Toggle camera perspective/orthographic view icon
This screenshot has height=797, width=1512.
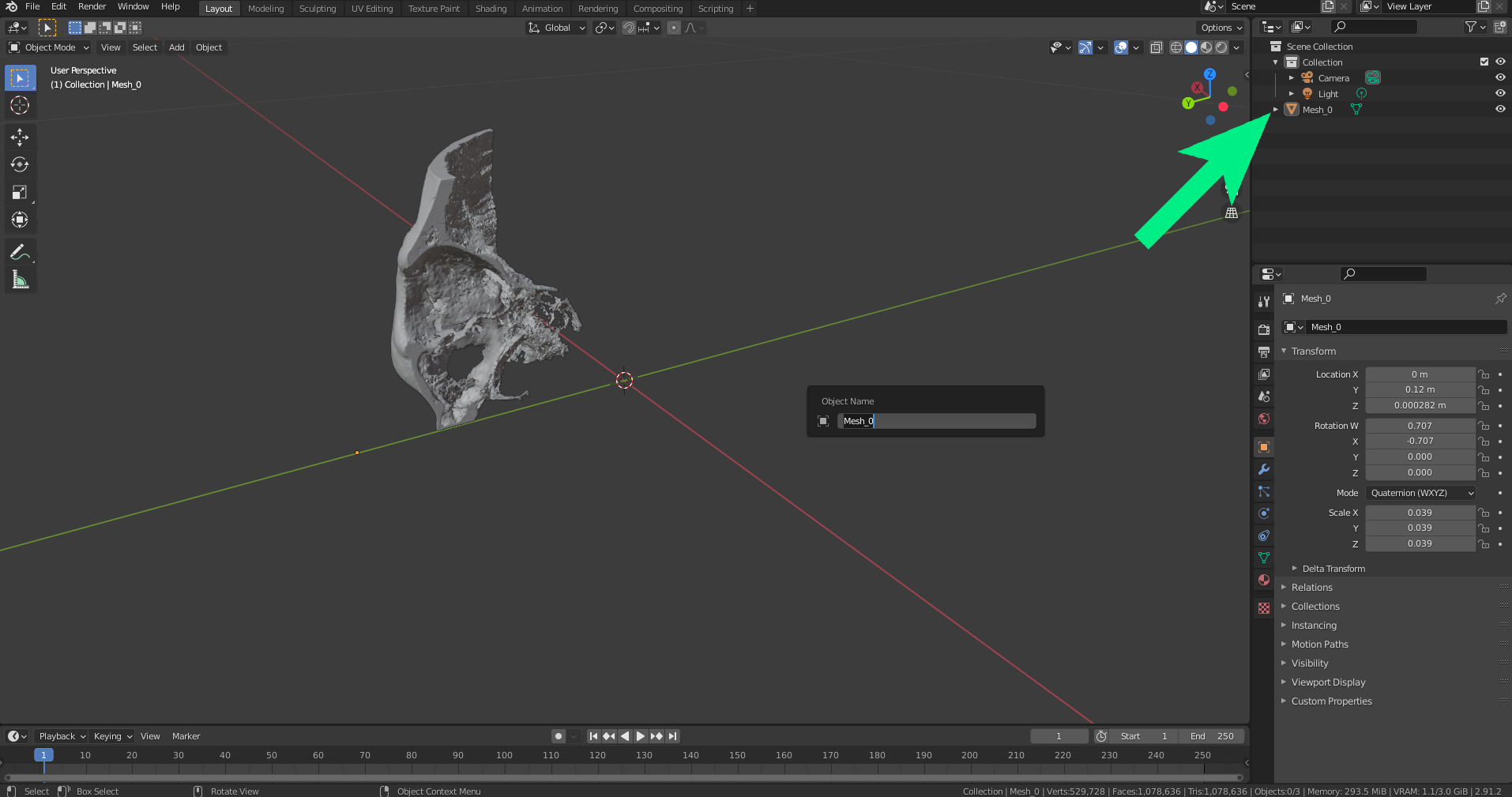click(x=1231, y=212)
